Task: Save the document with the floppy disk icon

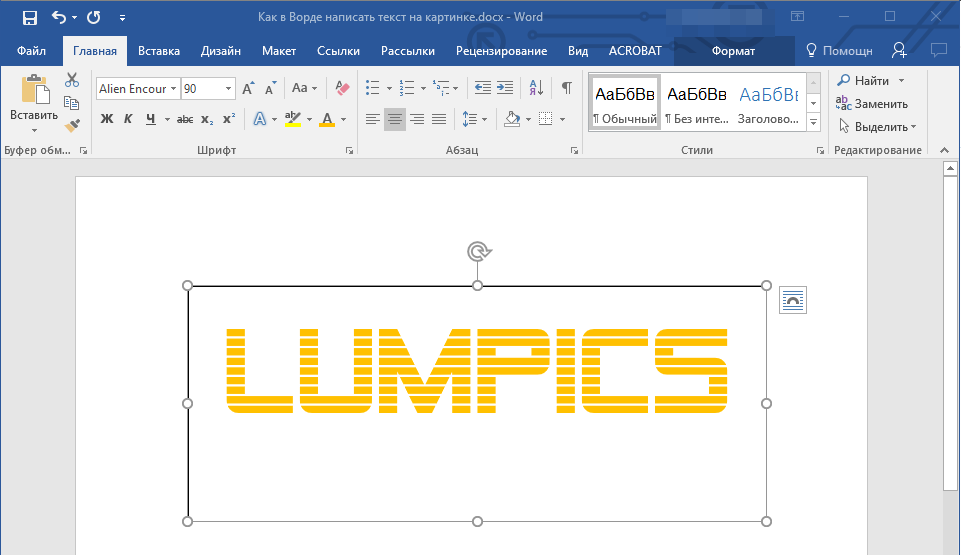Action: coord(30,17)
